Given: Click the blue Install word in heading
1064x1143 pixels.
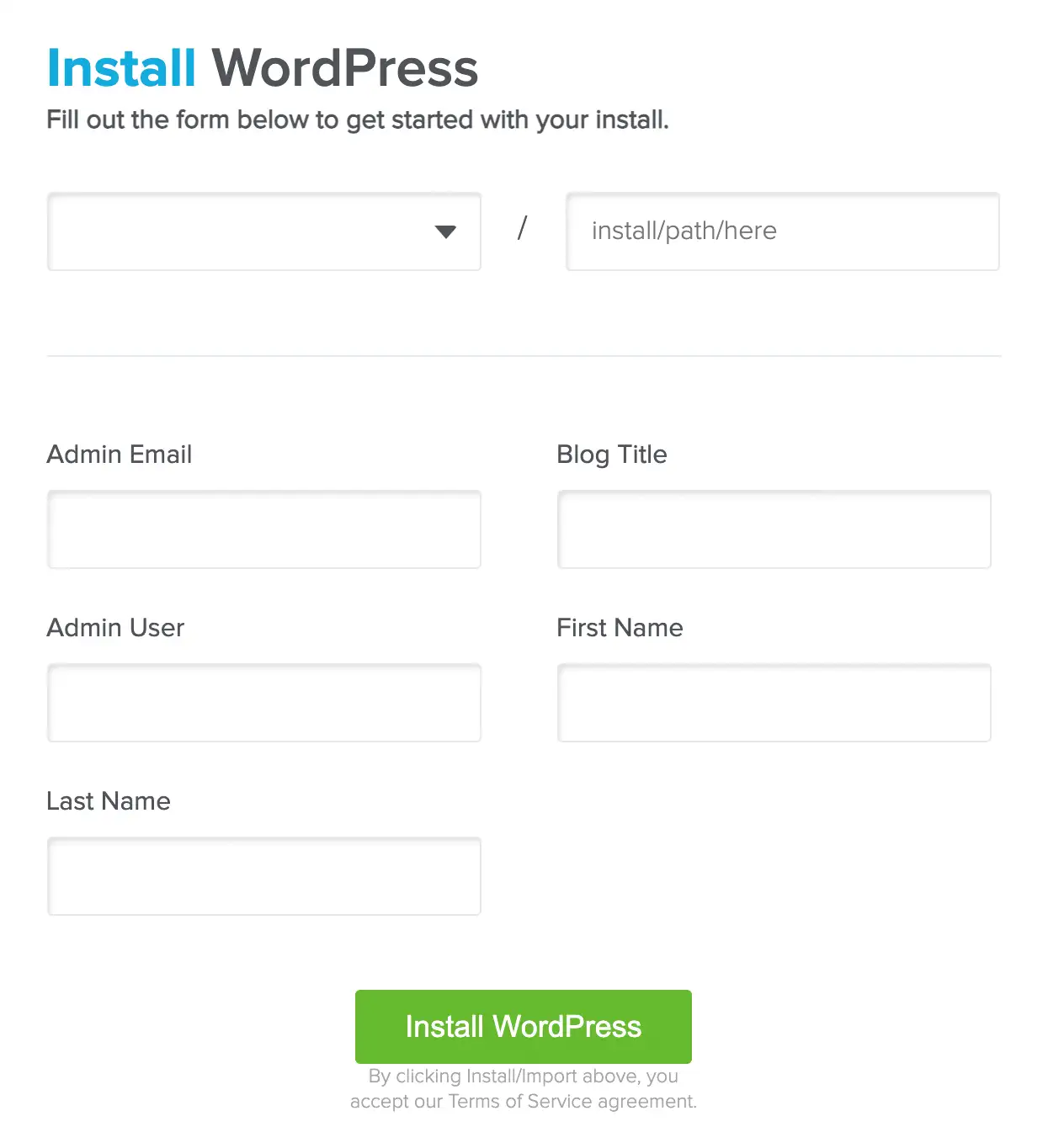Looking at the screenshot, I should [x=121, y=68].
